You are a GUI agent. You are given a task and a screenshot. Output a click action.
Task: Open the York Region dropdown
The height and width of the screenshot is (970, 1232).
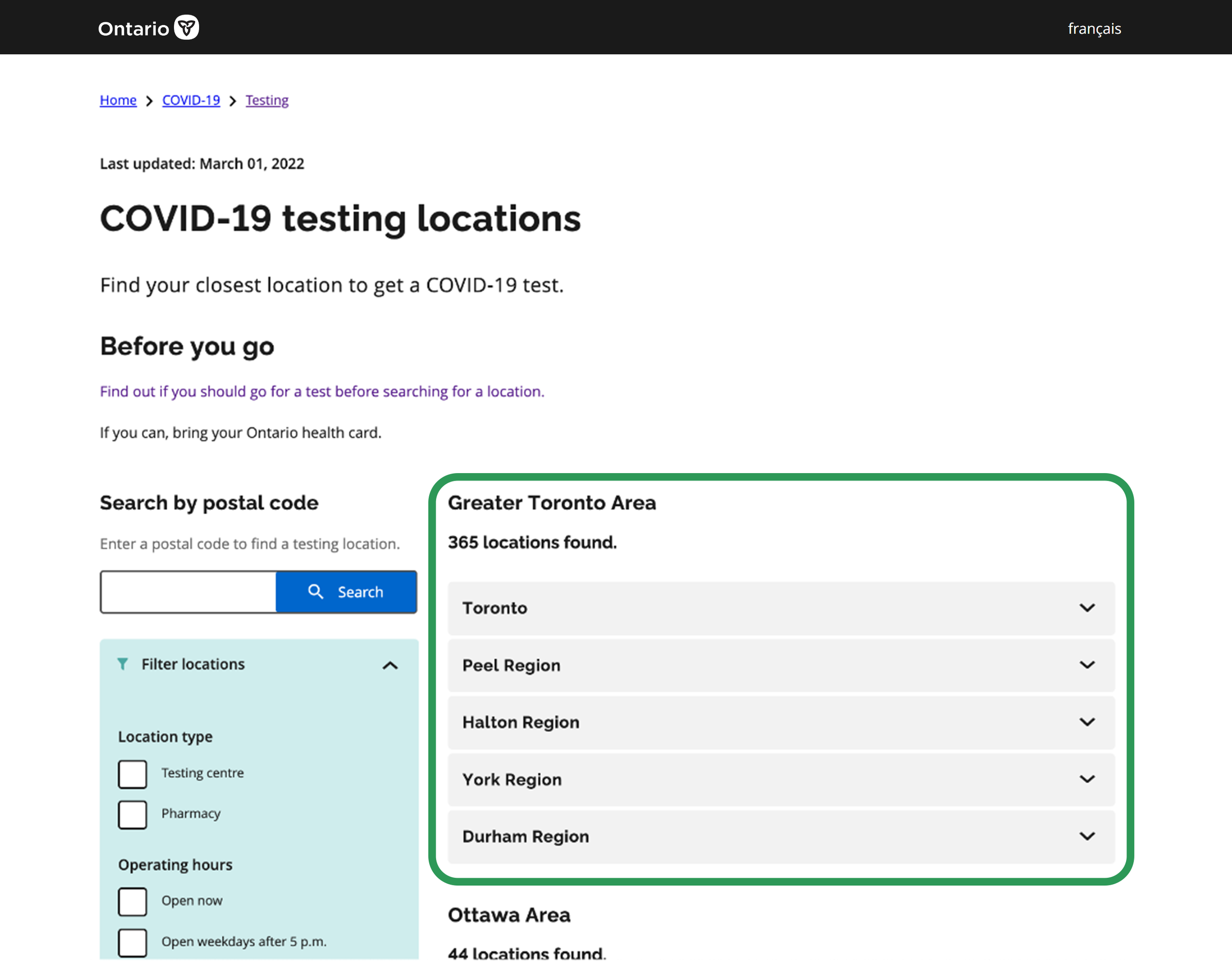781,779
